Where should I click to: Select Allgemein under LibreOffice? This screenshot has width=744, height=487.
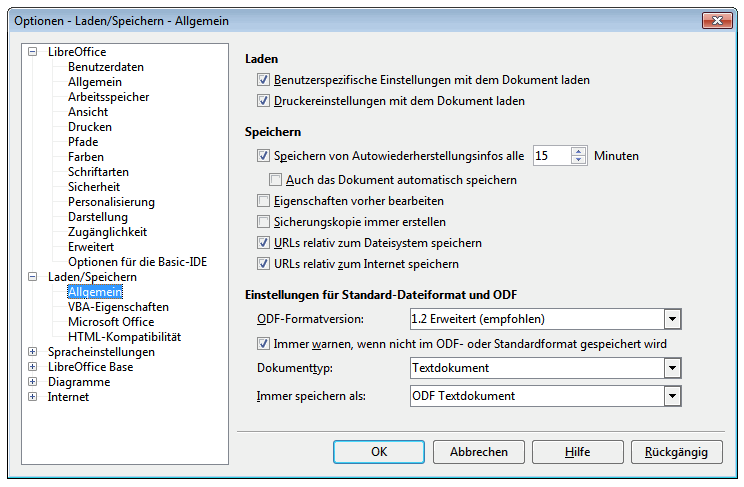(95, 82)
